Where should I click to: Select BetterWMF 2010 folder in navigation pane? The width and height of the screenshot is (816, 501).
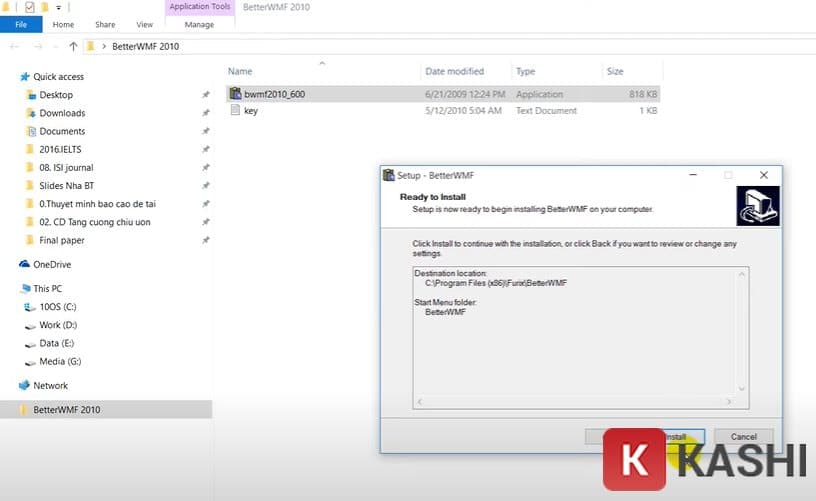pos(106,409)
